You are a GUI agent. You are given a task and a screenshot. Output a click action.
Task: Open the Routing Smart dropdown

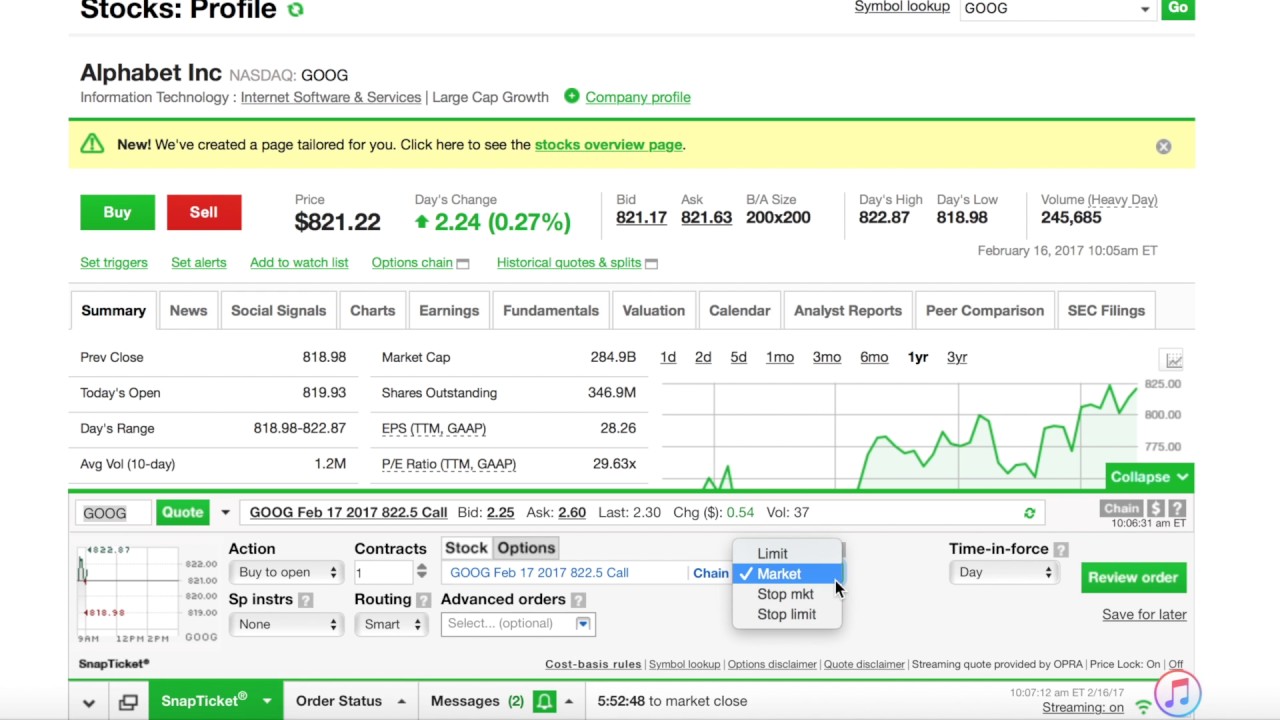click(x=391, y=624)
